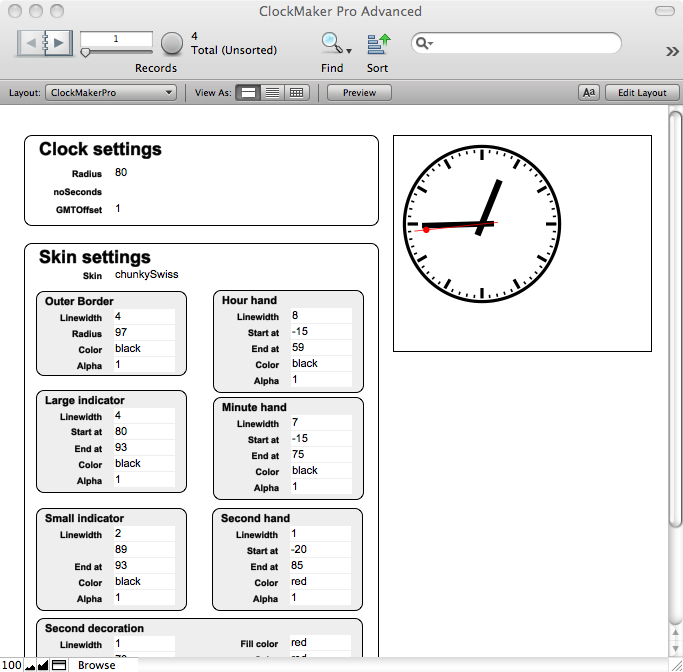Open the Browse mode popup menu

(x=97, y=665)
